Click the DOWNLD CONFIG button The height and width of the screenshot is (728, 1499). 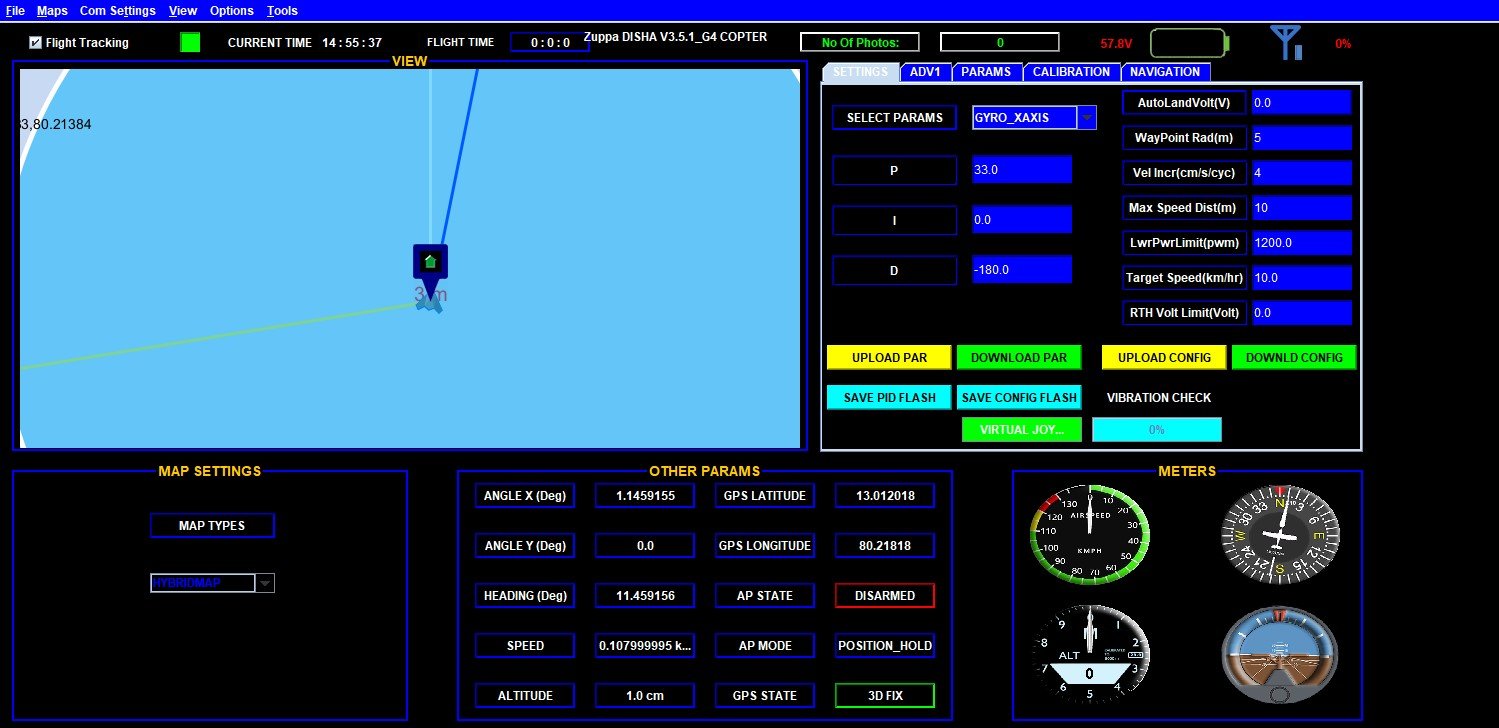[x=1294, y=358]
